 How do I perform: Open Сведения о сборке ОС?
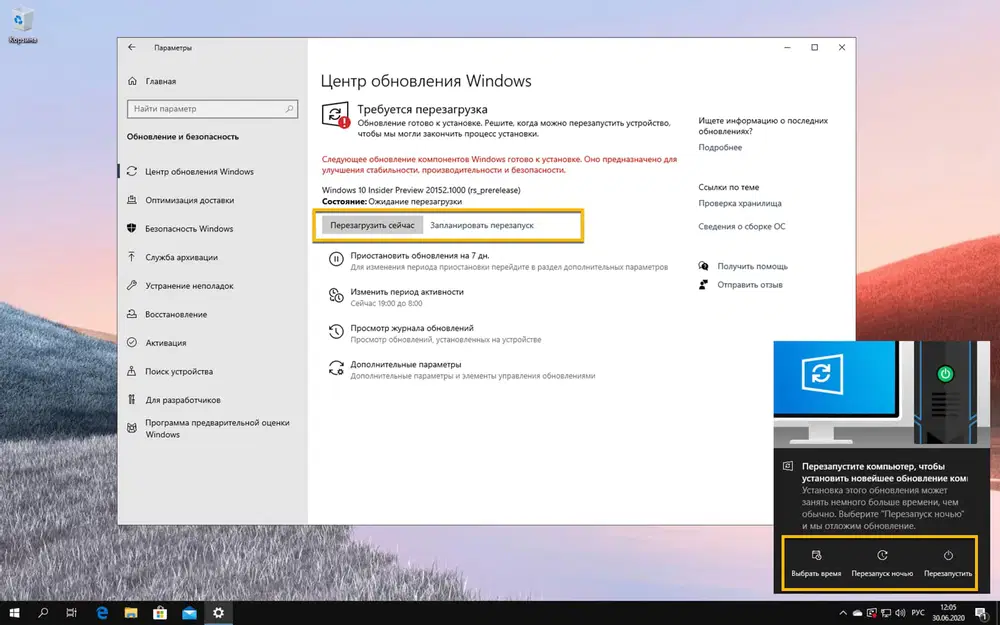tap(744, 227)
